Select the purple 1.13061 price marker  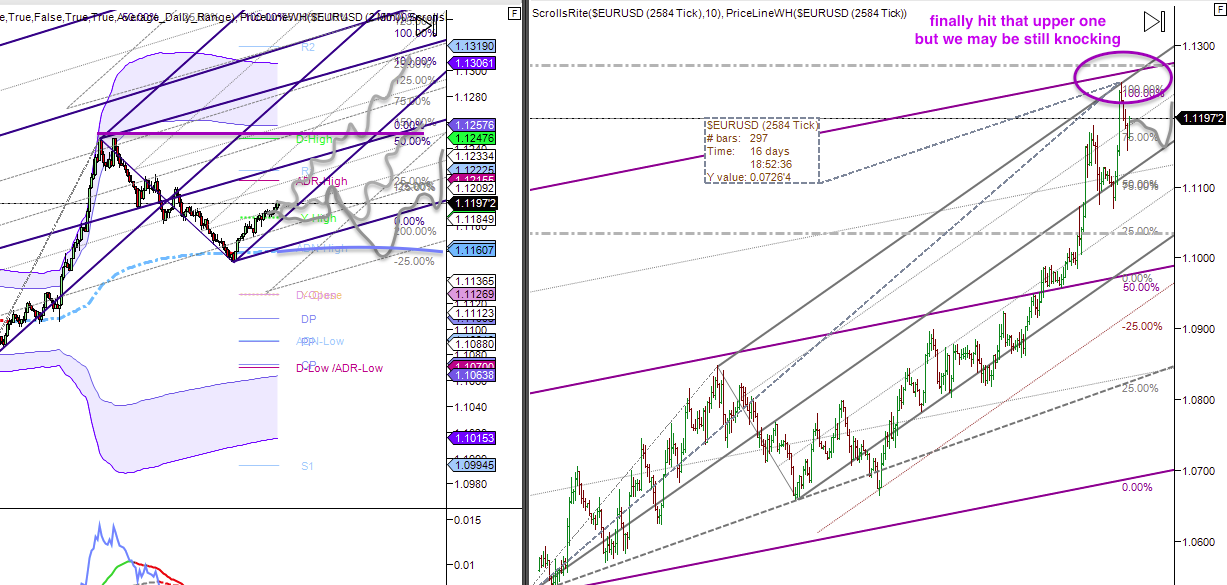473,63
